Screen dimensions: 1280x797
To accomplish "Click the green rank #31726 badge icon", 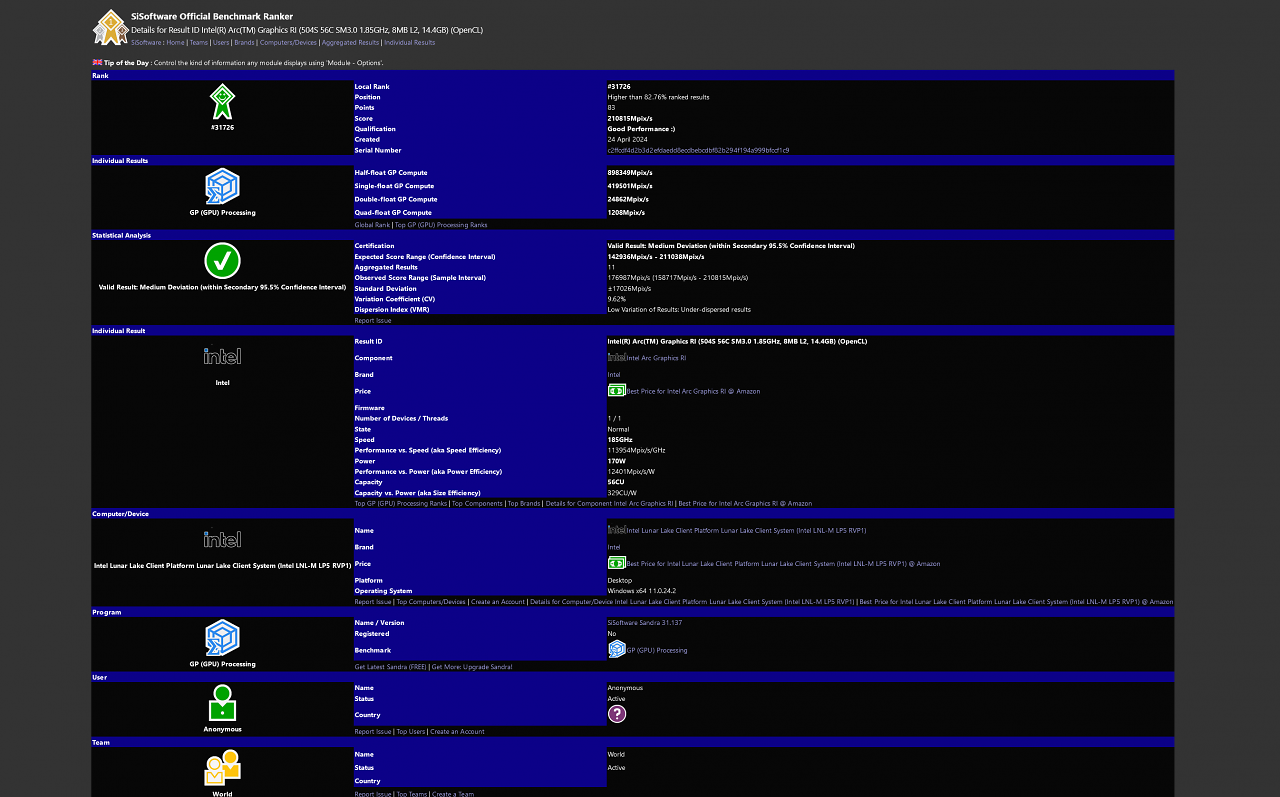I will pyautogui.click(x=222, y=102).
